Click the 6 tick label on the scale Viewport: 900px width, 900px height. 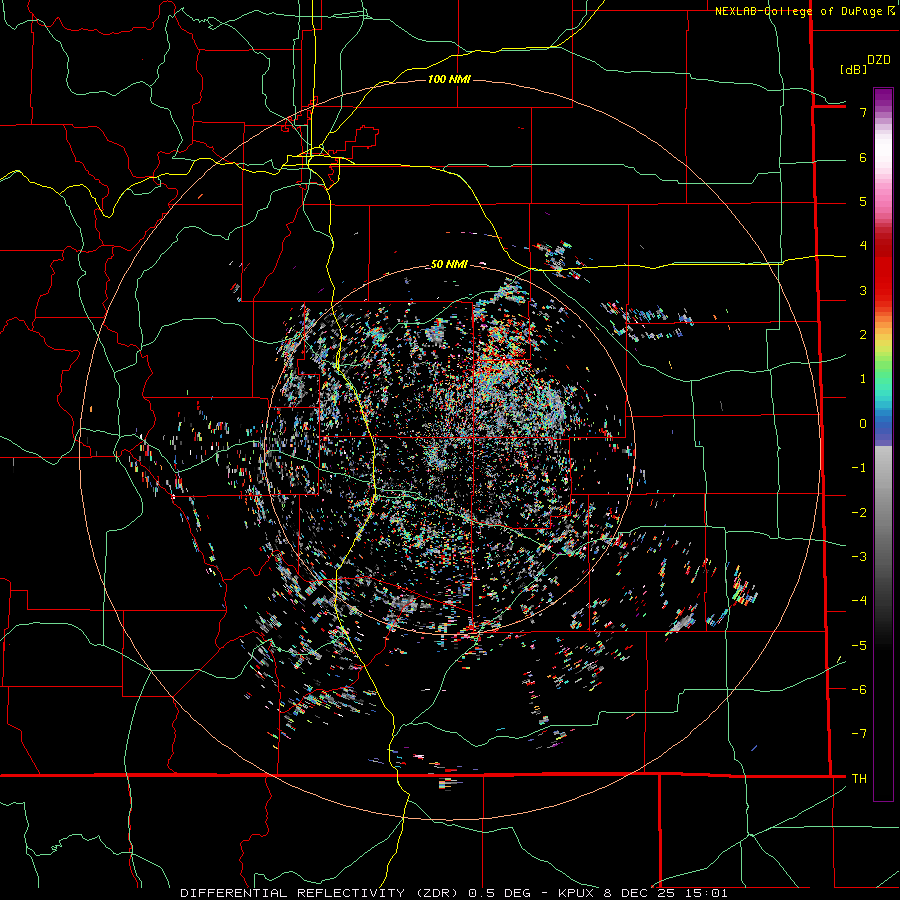[x=863, y=157]
